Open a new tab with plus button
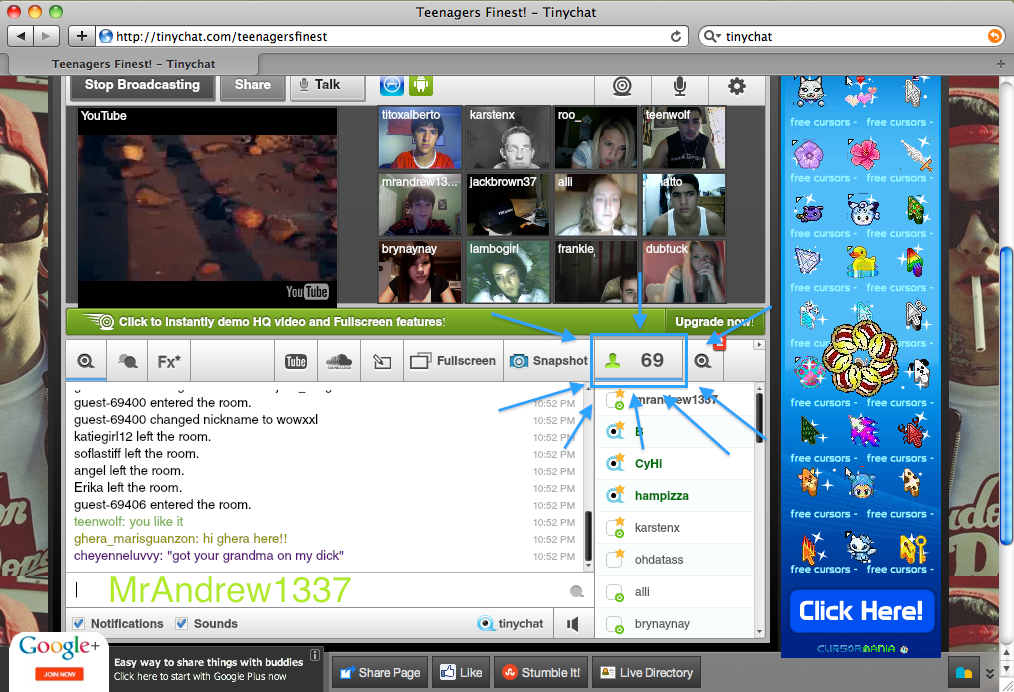Image resolution: width=1014 pixels, height=692 pixels. (x=1000, y=64)
